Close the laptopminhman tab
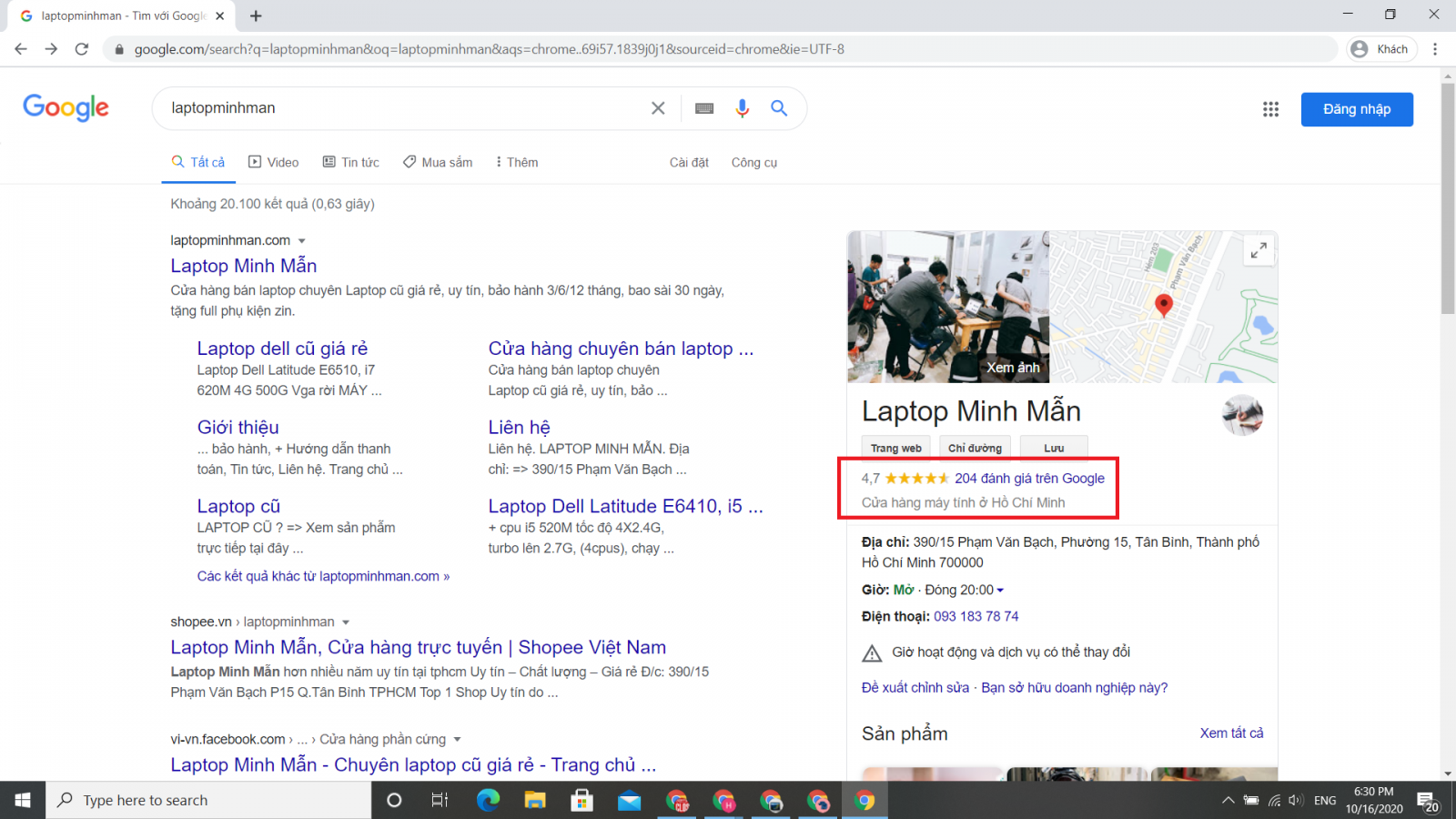Image resolution: width=1456 pixels, height=819 pixels. 219,15
